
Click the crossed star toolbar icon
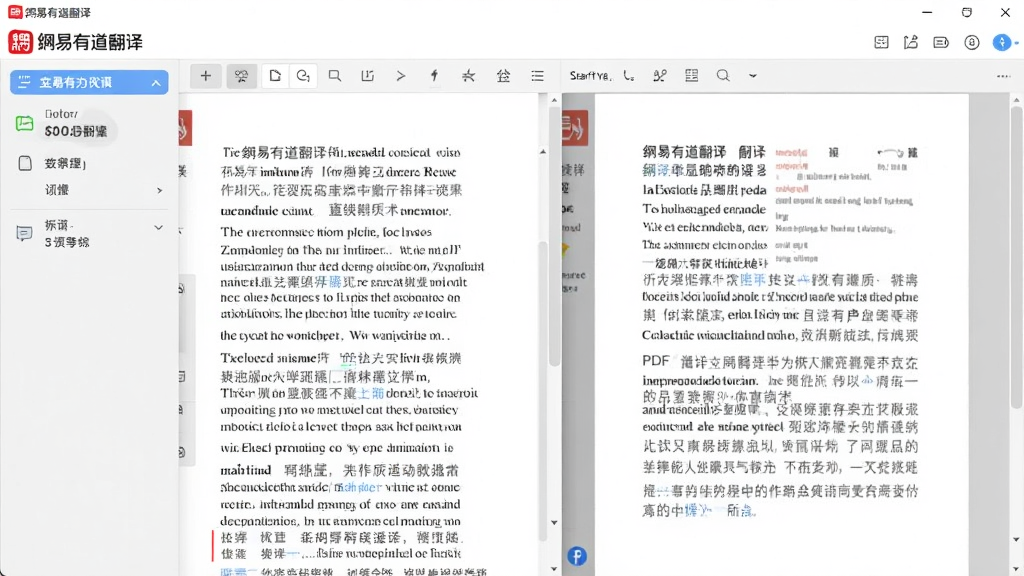coord(468,76)
